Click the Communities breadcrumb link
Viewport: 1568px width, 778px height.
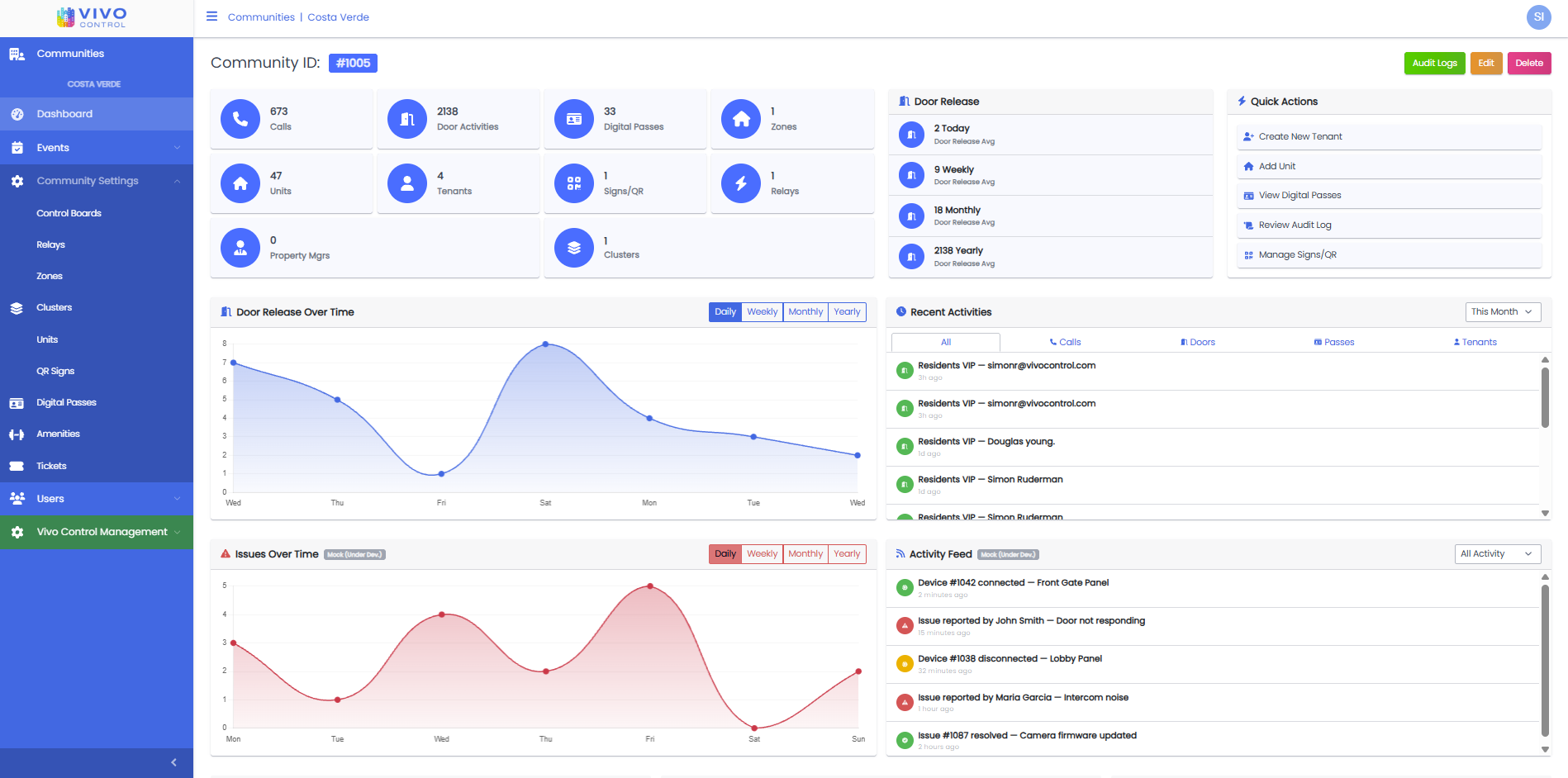pyautogui.click(x=261, y=17)
